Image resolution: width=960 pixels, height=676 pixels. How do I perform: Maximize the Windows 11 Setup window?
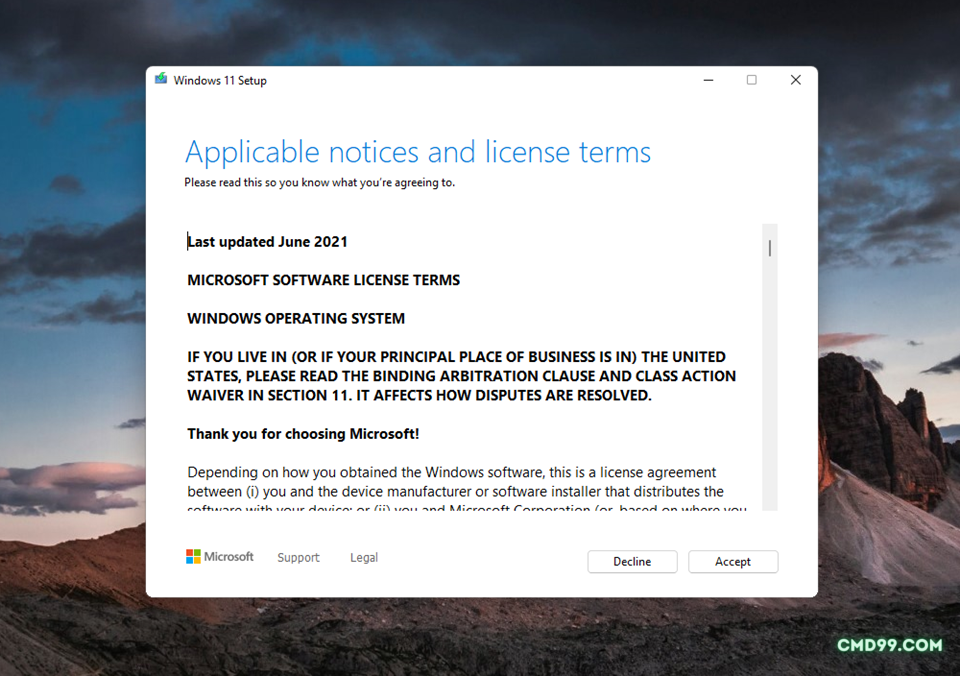coord(751,80)
